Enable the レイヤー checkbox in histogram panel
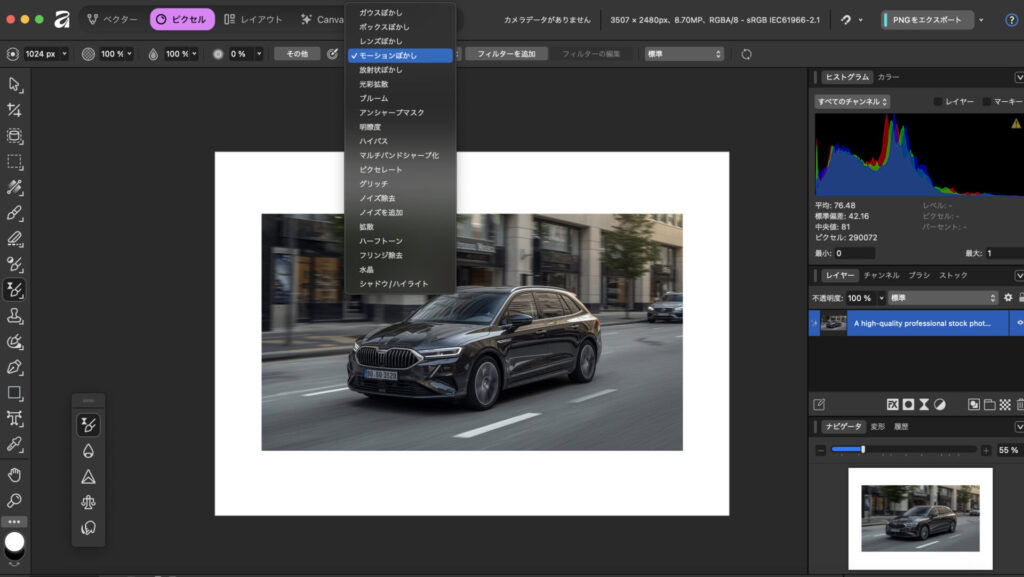This screenshot has width=1024, height=577. pos(938,101)
